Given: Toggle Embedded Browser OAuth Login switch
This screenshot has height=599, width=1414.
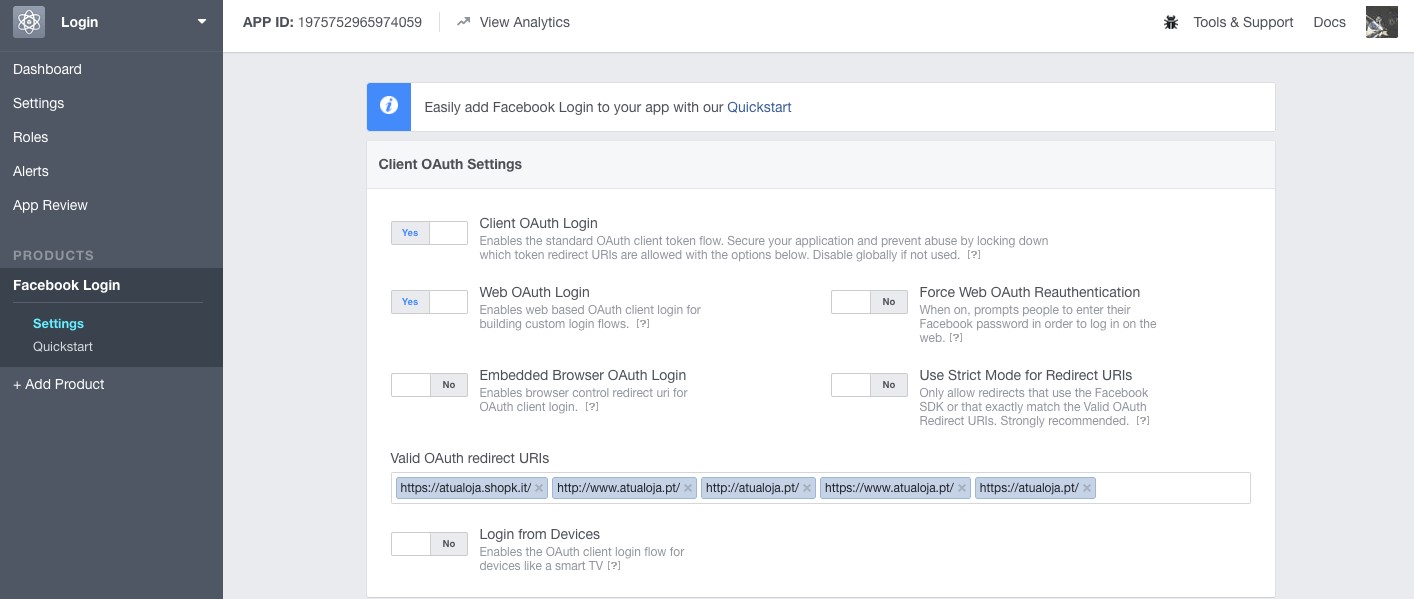Looking at the screenshot, I should (429, 385).
